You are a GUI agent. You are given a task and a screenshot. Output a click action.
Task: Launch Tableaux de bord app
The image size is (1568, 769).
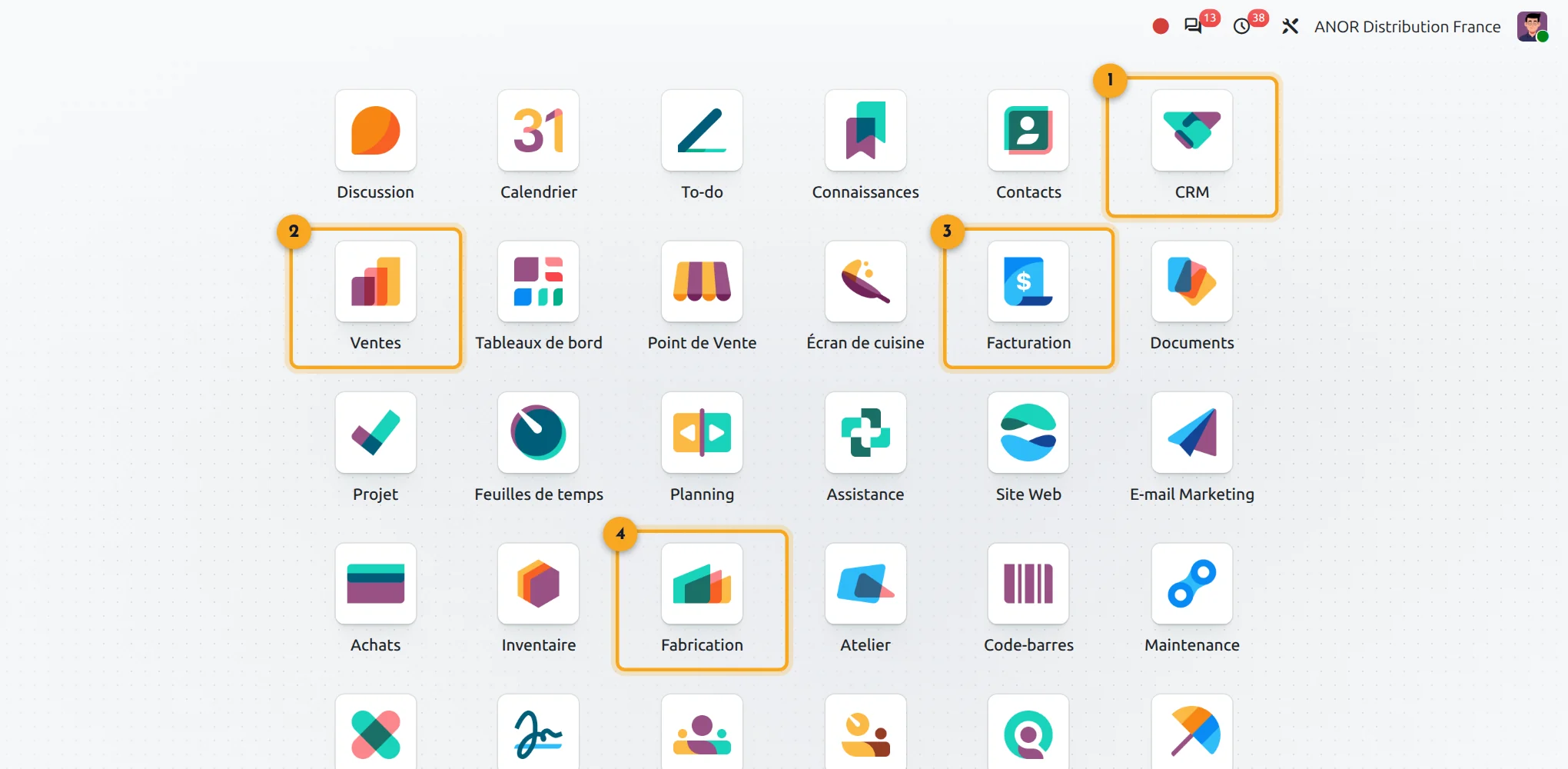pyautogui.click(x=538, y=281)
